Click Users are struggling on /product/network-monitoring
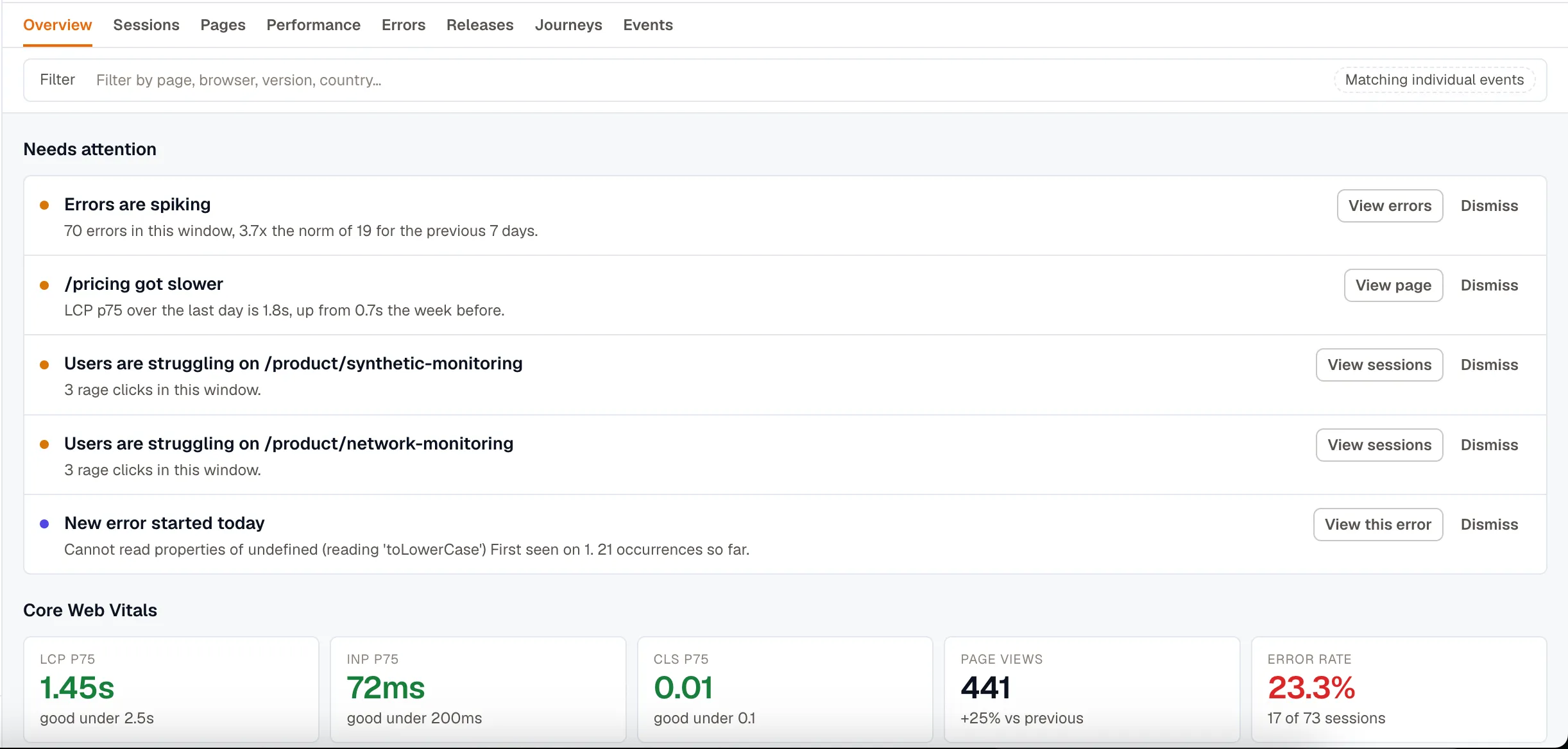 point(289,444)
